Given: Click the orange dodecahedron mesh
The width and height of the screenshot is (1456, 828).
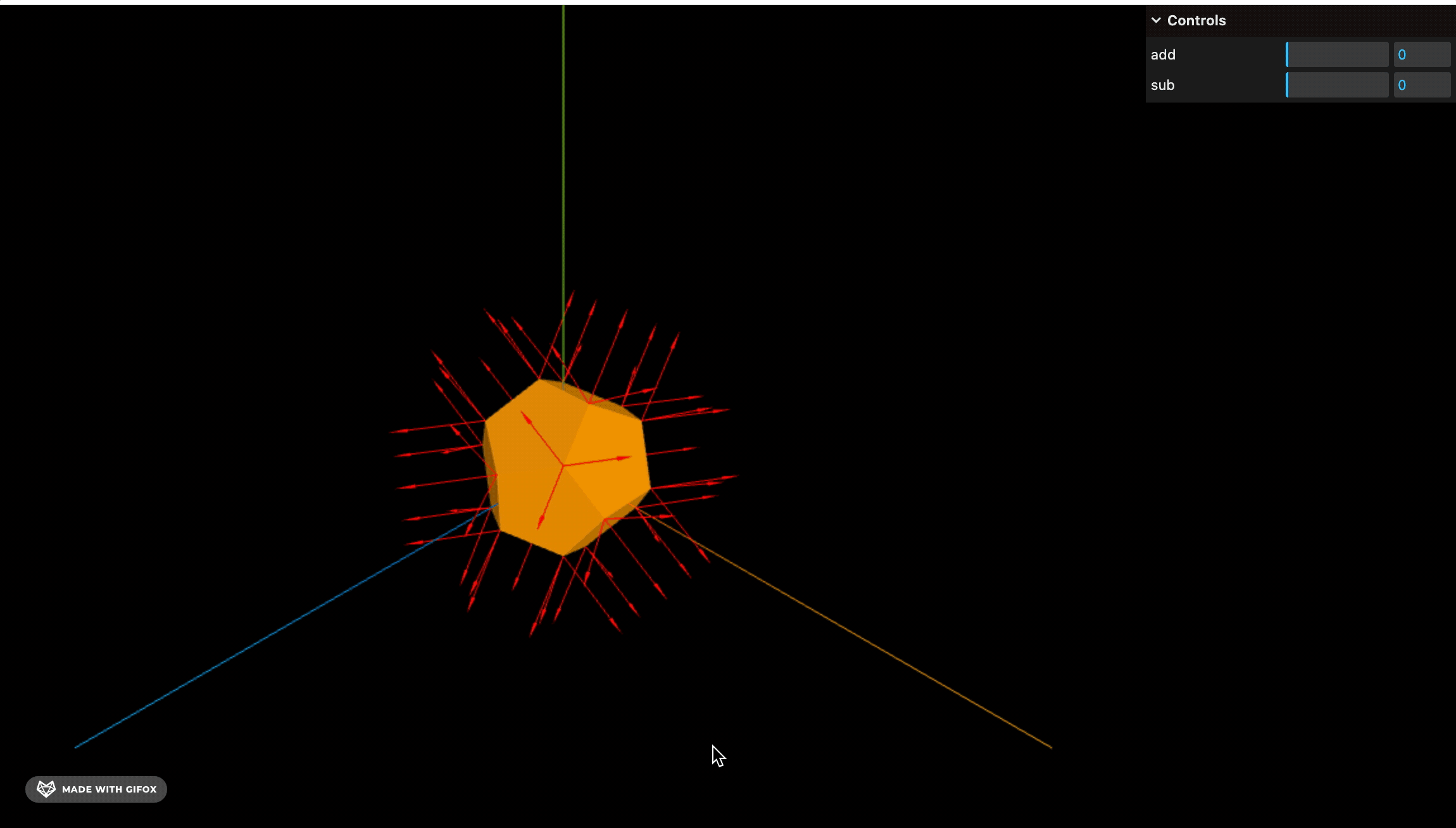Looking at the screenshot, I should click(x=567, y=467).
